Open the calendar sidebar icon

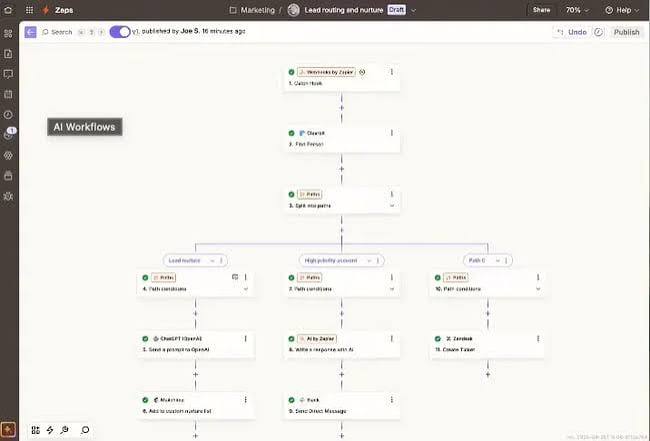coord(8,94)
